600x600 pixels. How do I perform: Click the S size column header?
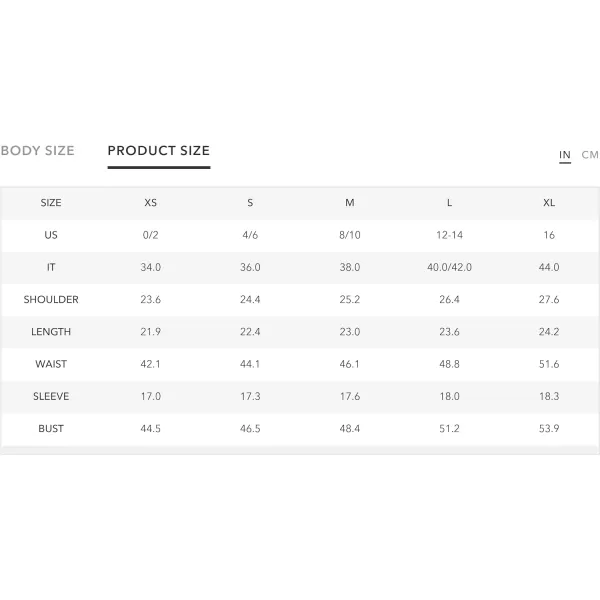point(250,203)
